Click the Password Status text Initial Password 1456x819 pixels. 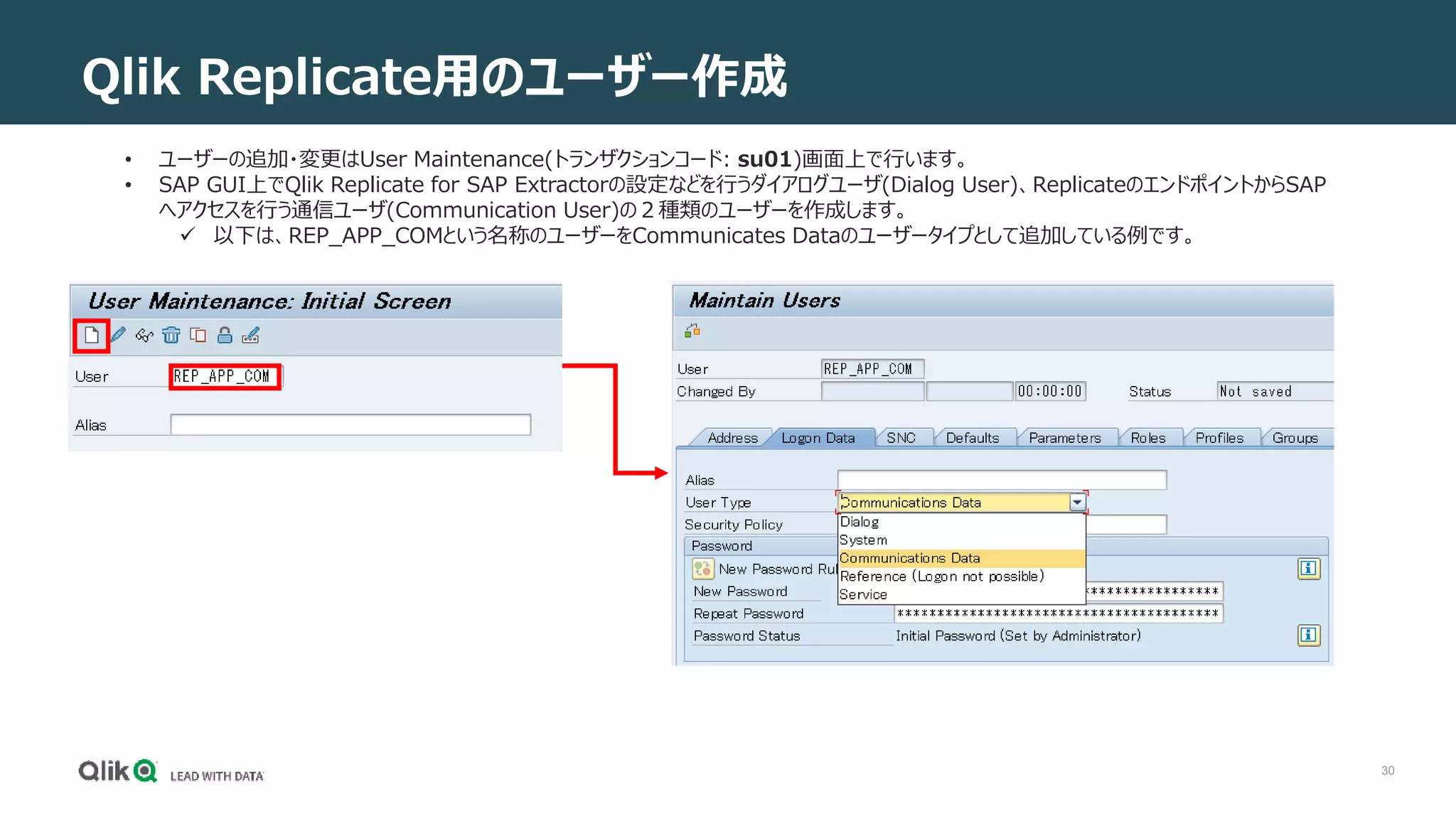(x=1018, y=636)
